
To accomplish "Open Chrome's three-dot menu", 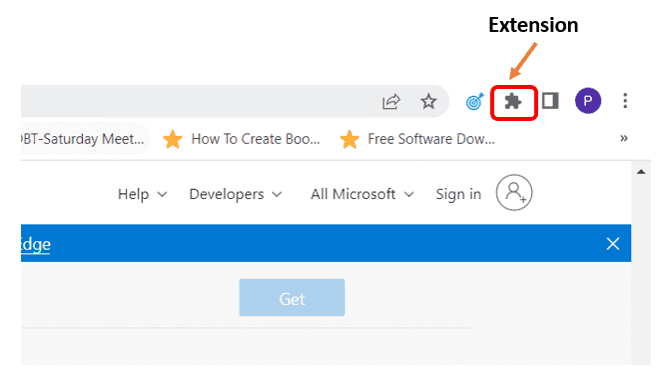I will click(x=625, y=101).
